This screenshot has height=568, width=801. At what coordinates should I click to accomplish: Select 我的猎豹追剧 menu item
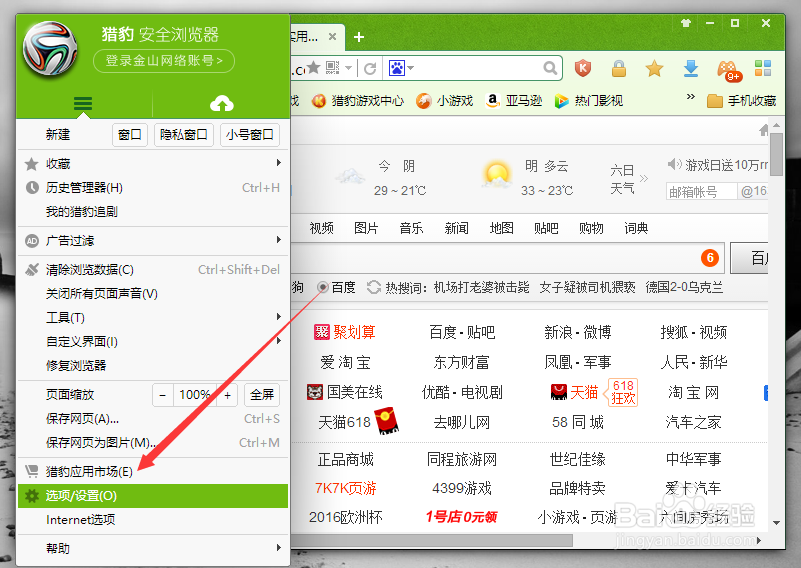153,211
